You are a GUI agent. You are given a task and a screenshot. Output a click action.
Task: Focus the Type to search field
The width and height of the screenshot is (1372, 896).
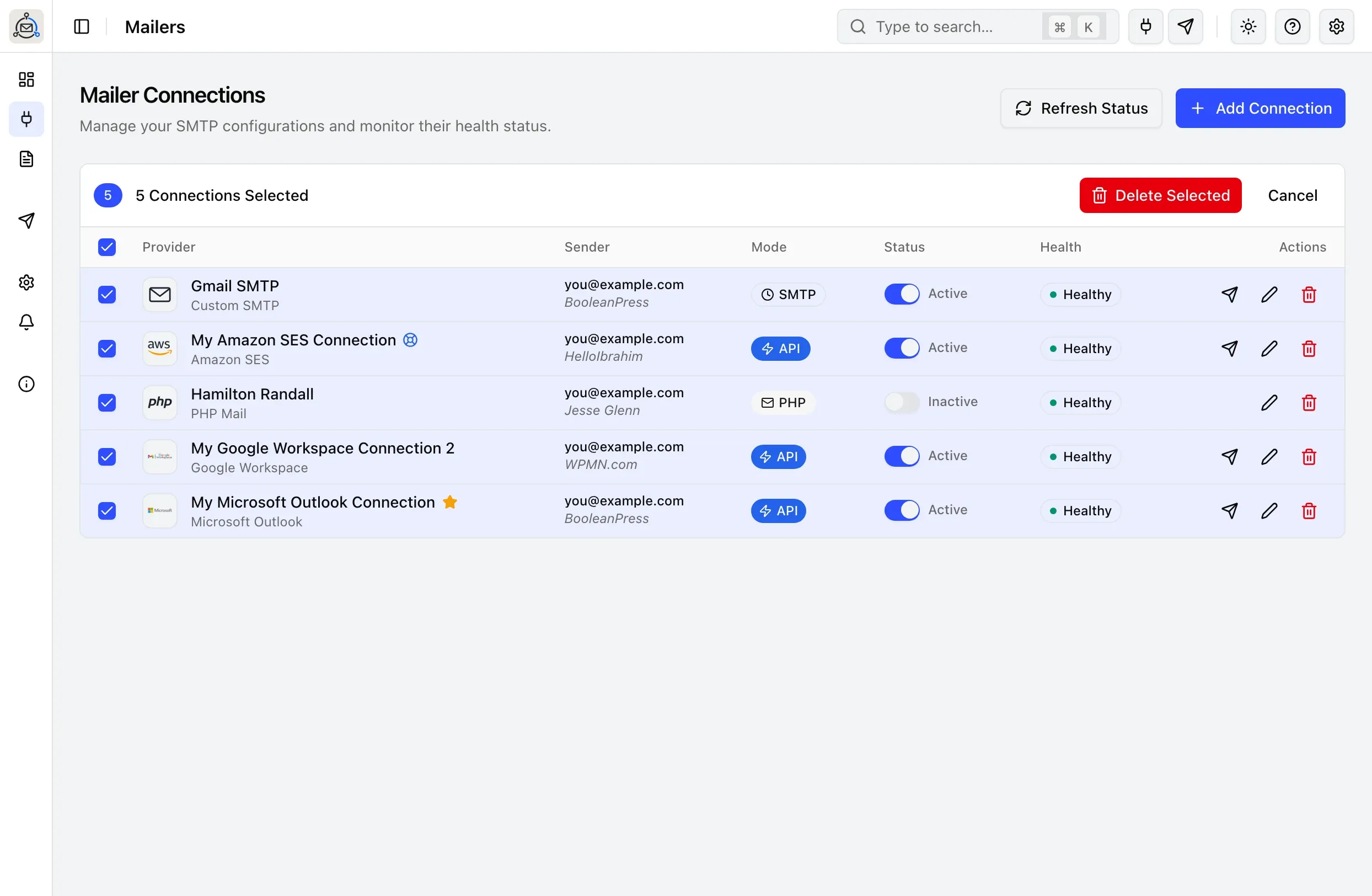click(x=978, y=26)
